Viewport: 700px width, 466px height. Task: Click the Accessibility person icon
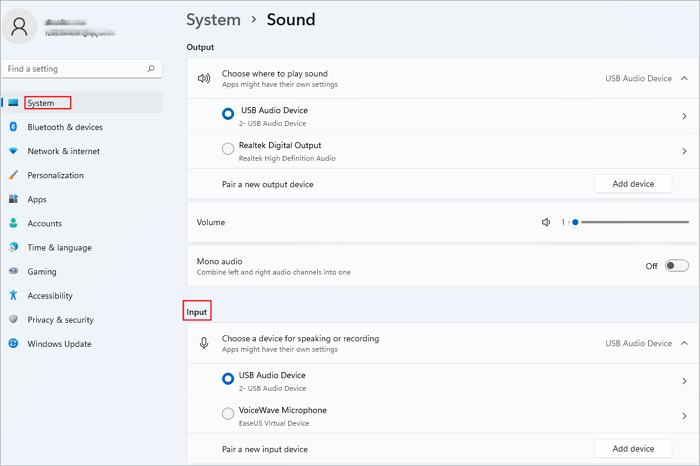click(13, 296)
